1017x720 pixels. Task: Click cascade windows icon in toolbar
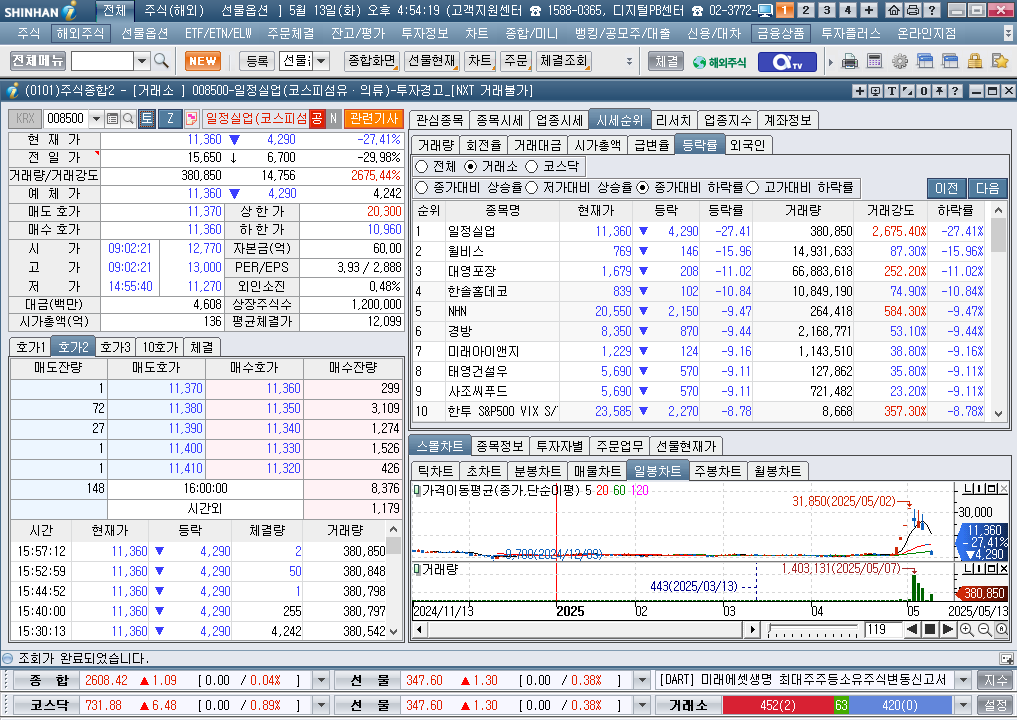[x=925, y=62]
